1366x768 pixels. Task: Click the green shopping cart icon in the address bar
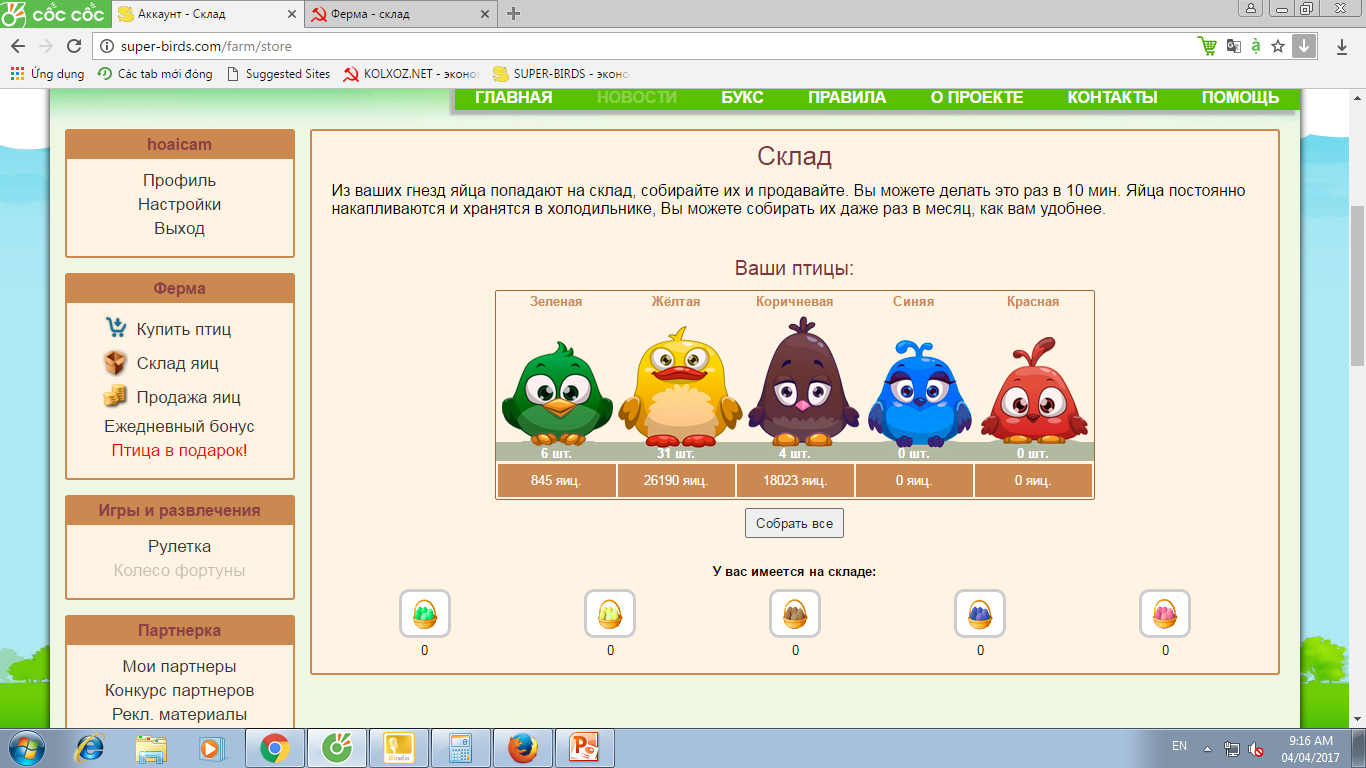click(x=1207, y=46)
